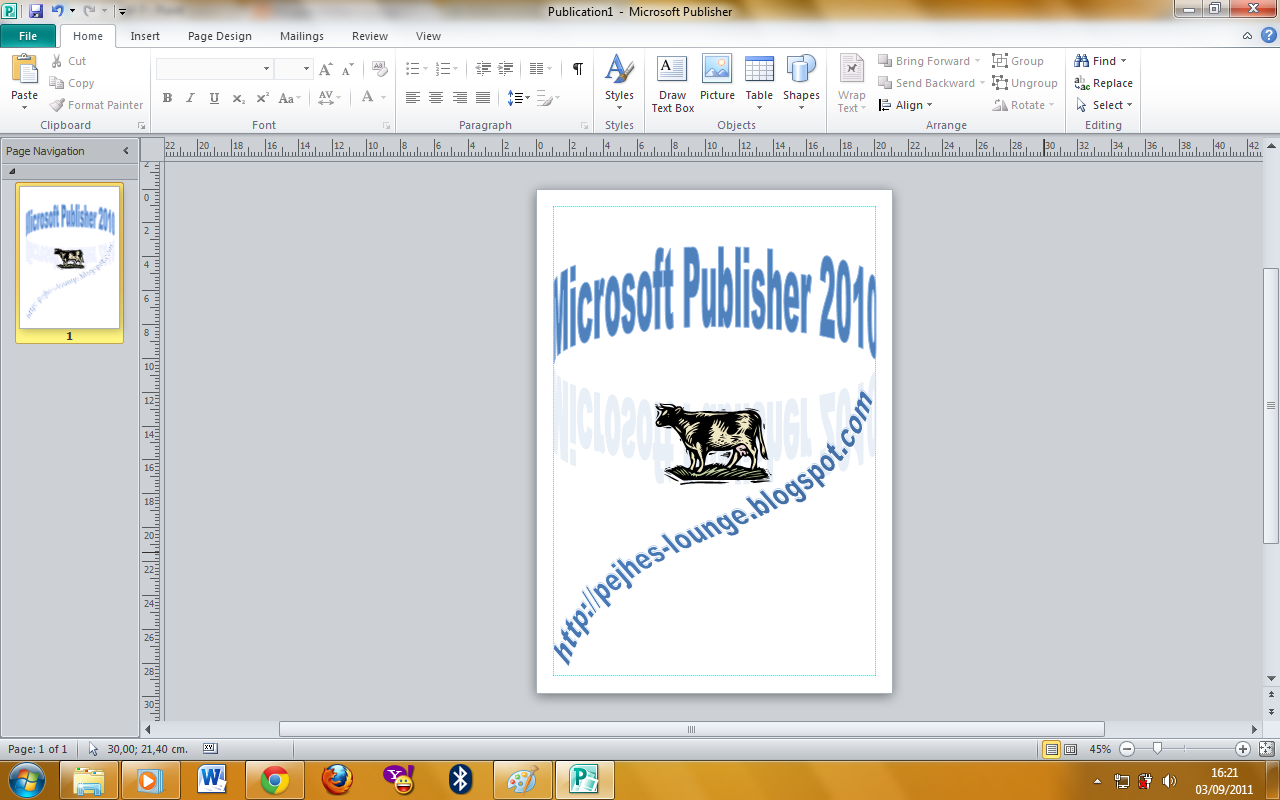The image size is (1280, 800).
Task: Open the Character Spacing dropdown
Action: coord(330,98)
